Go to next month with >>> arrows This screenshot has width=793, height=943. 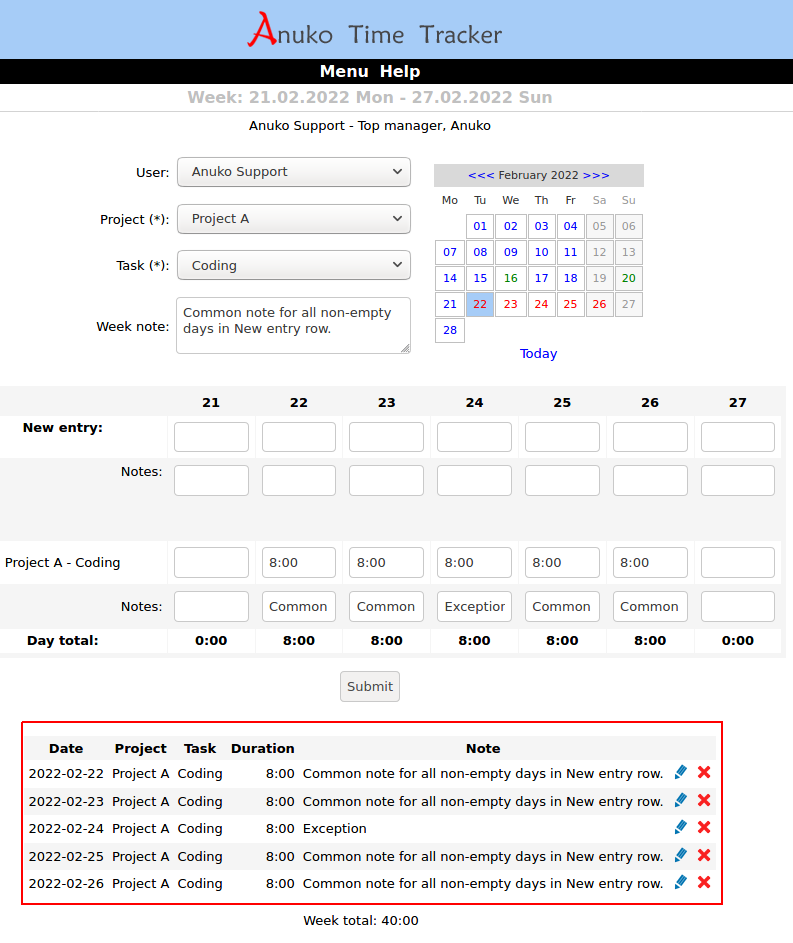click(596, 175)
